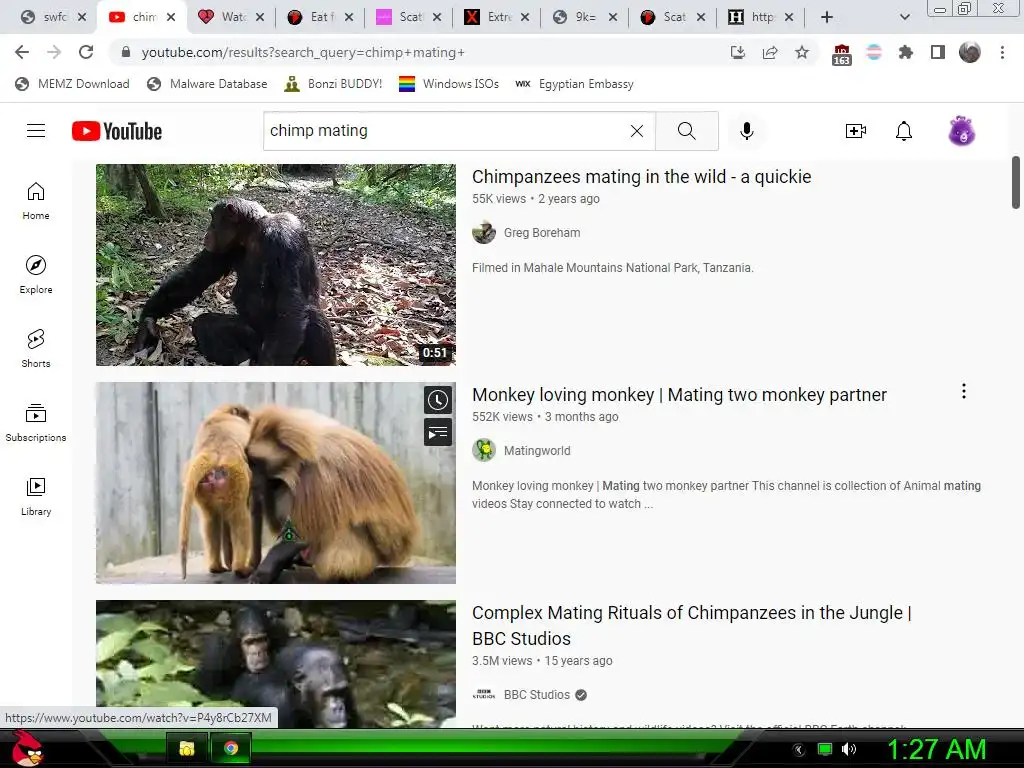Submit search with magnifier button
Image resolution: width=1024 pixels, height=768 pixels.
click(x=686, y=131)
